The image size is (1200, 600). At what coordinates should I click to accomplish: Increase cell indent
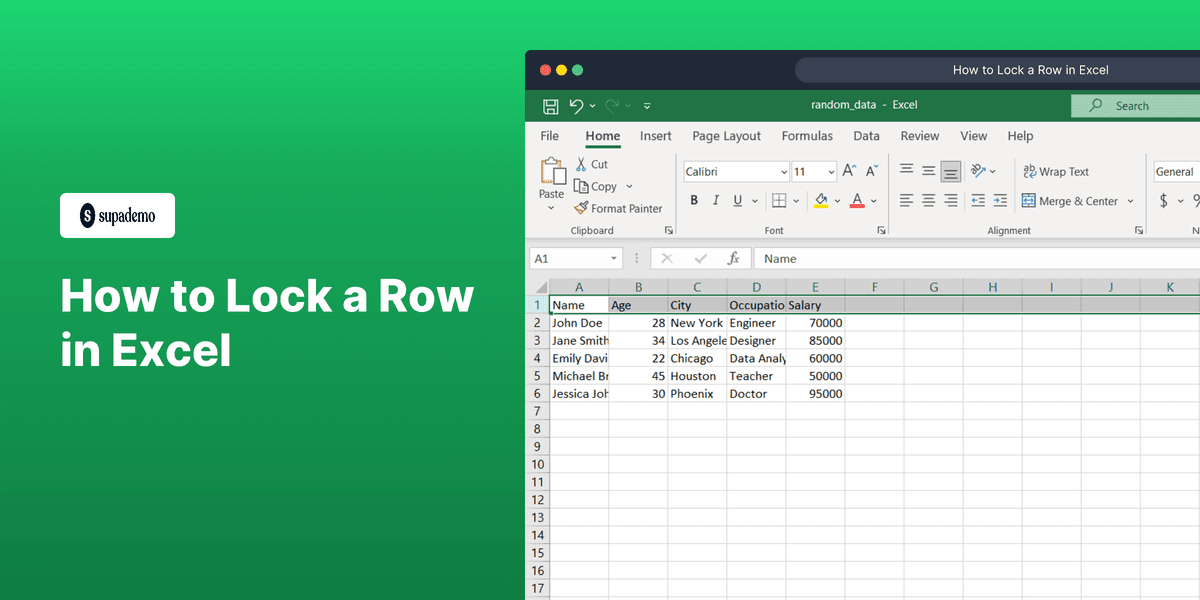(1001, 200)
